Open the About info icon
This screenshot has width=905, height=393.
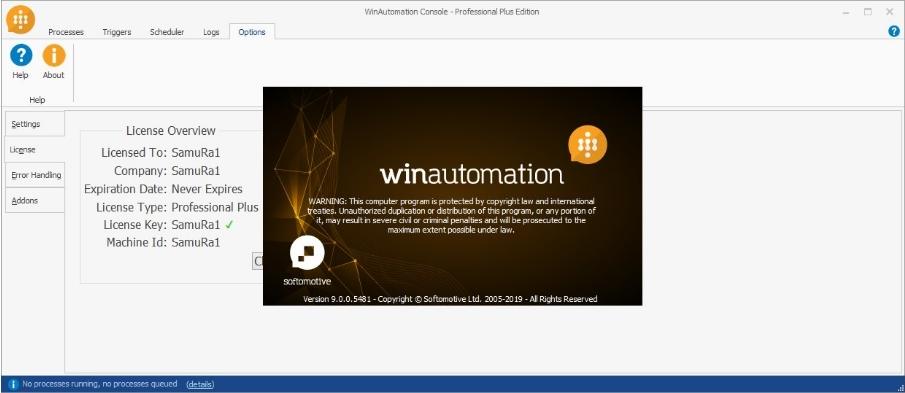click(54, 62)
